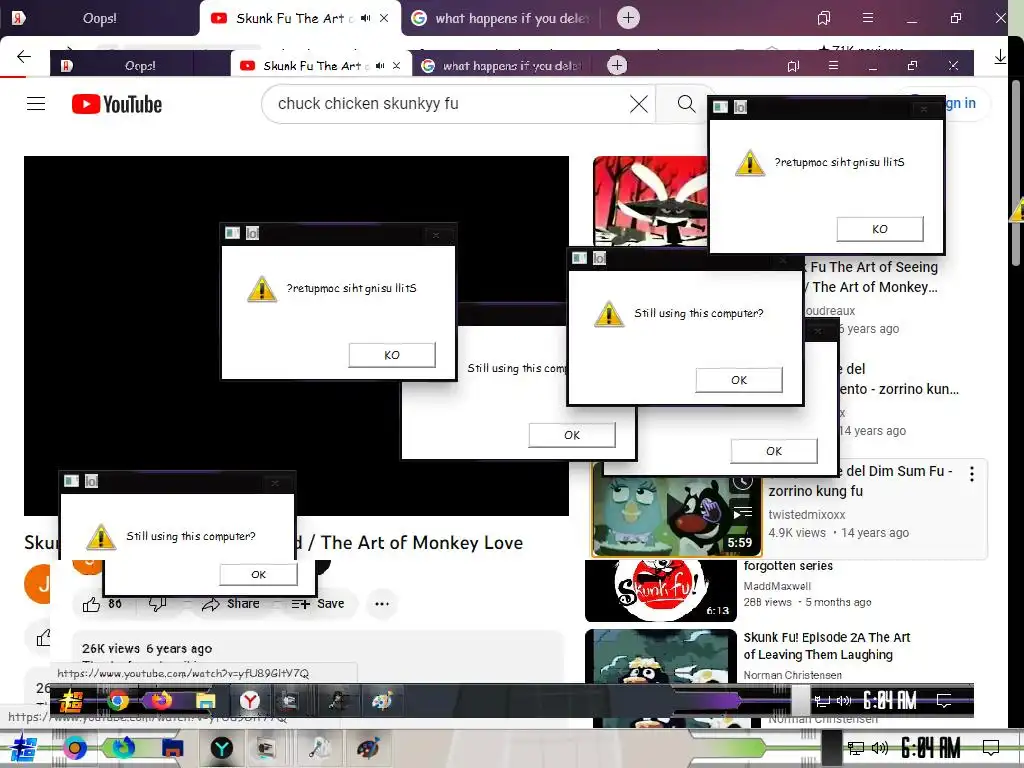Switch to the outer Oops! tab
1024x768 pixels.
click(x=99, y=18)
